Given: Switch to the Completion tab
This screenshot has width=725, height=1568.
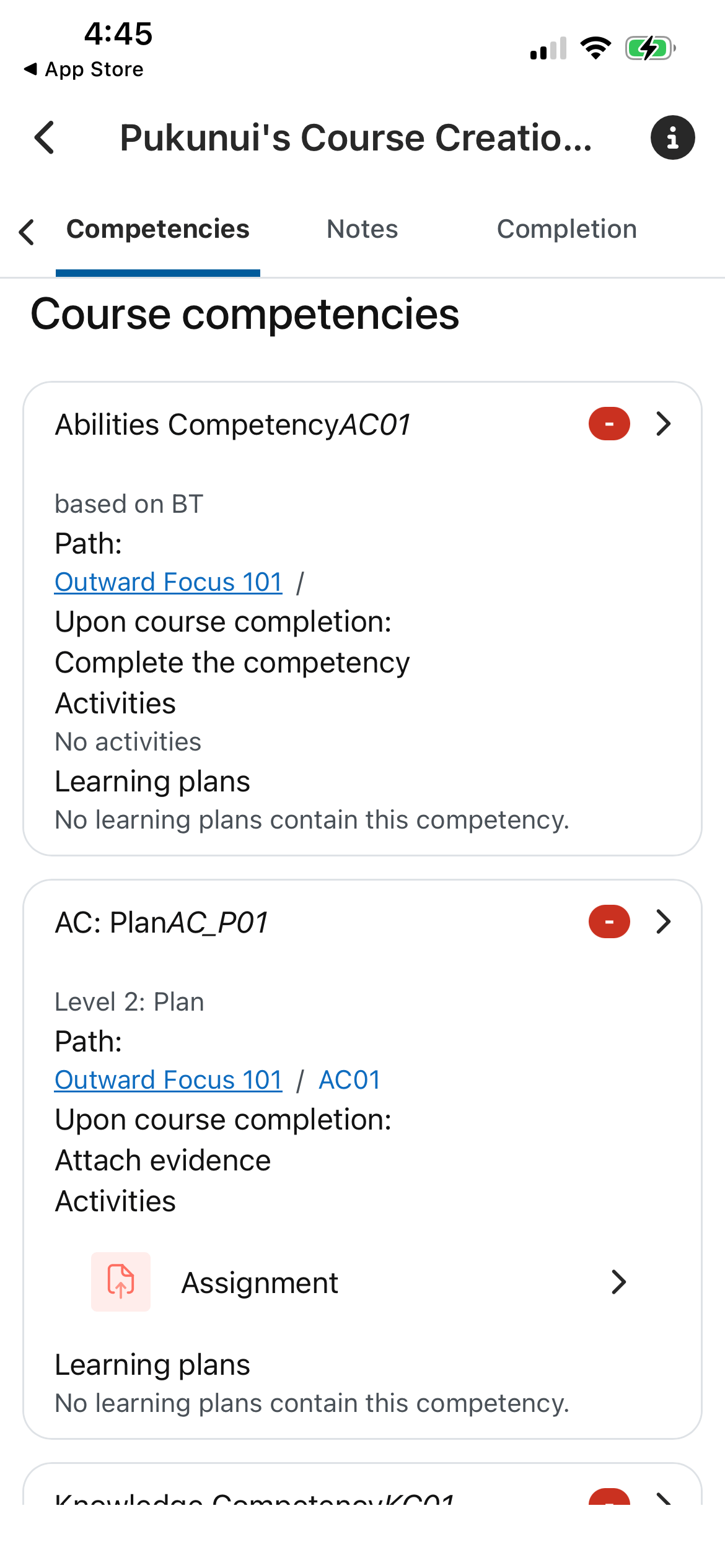Looking at the screenshot, I should pyautogui.click(x=566, y=229).
